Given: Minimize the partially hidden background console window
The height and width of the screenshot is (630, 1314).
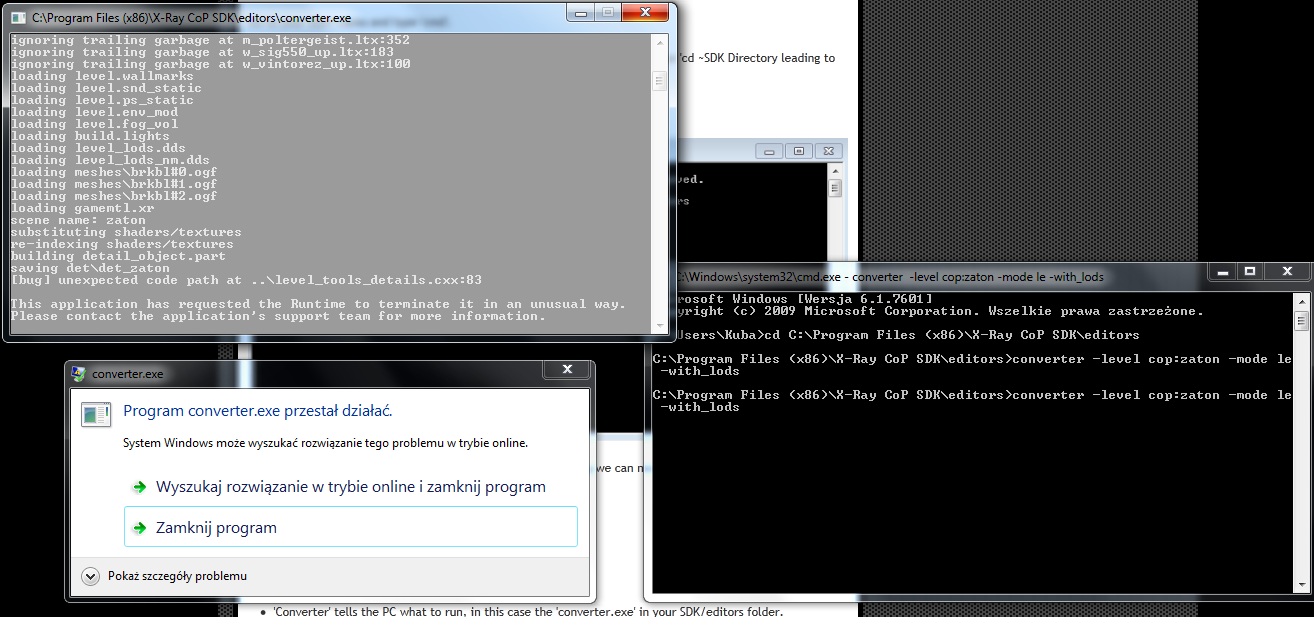Looking at the screenshot, I should pyautogui.click(x=770, y=151).
